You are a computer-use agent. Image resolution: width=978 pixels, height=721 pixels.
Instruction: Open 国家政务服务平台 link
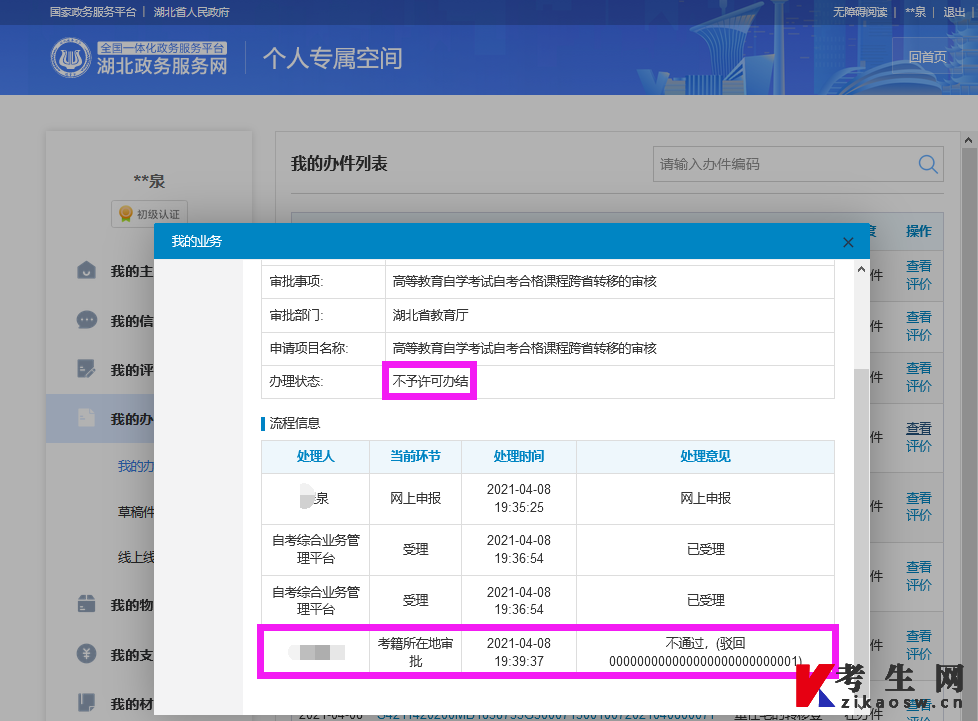(93, 12)
